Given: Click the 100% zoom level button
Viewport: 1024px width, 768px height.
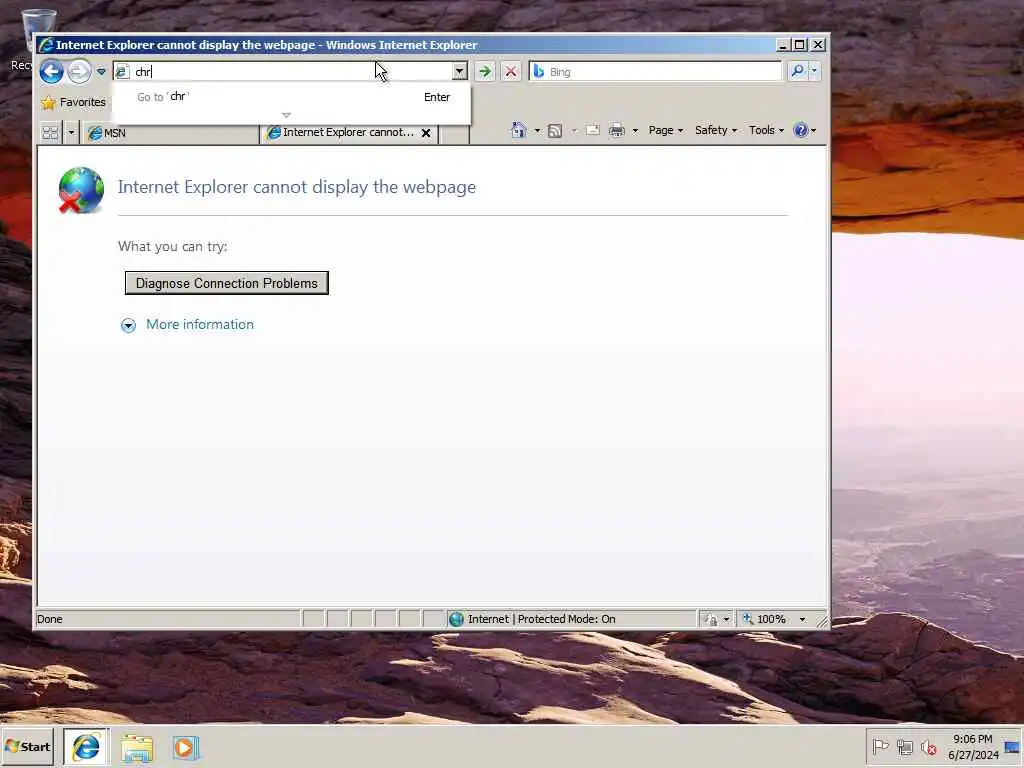Looking at the screenshot, I should pos(765,619).
